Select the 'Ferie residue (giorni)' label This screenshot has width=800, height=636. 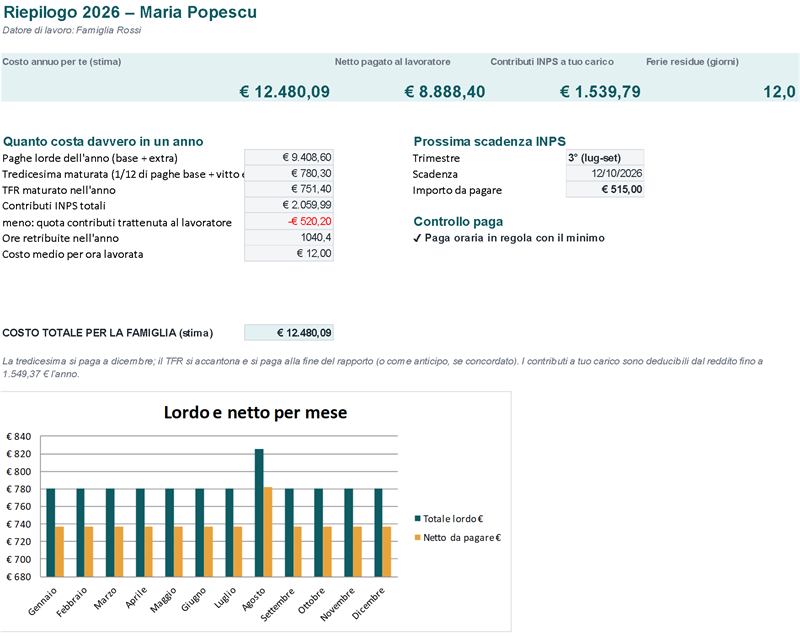692,62
